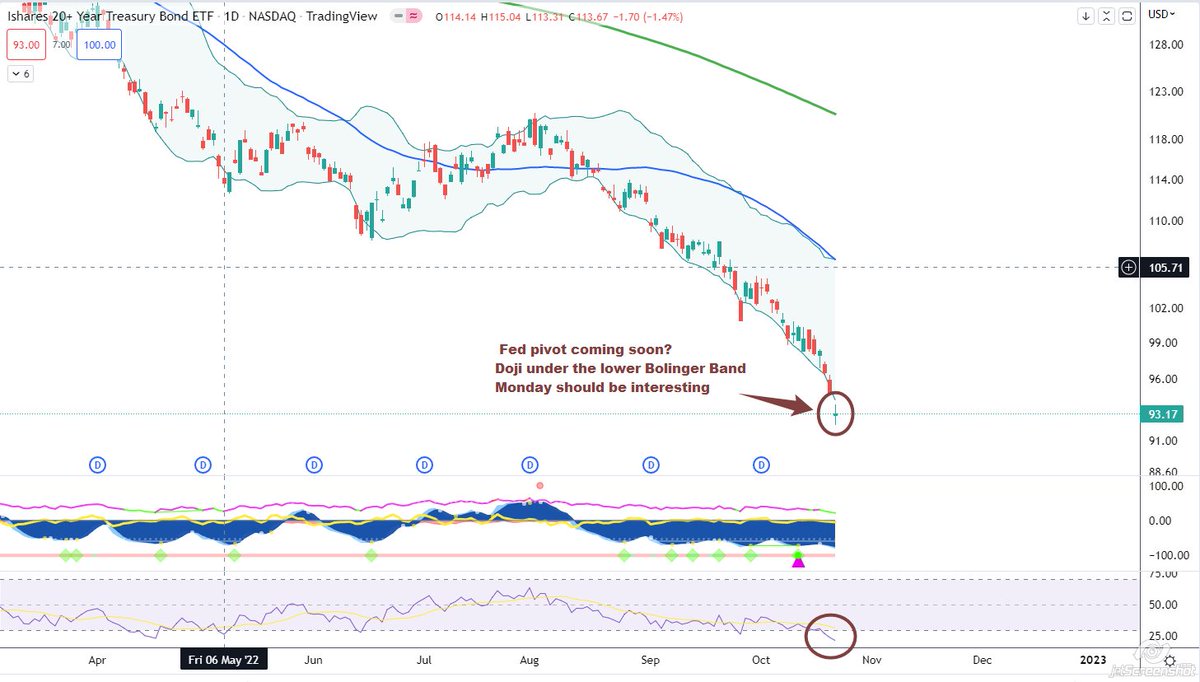Click the magenta triangle signal in the oscillator pane
The width and height of the screenshot is (1200, 682).
point(798,562)
